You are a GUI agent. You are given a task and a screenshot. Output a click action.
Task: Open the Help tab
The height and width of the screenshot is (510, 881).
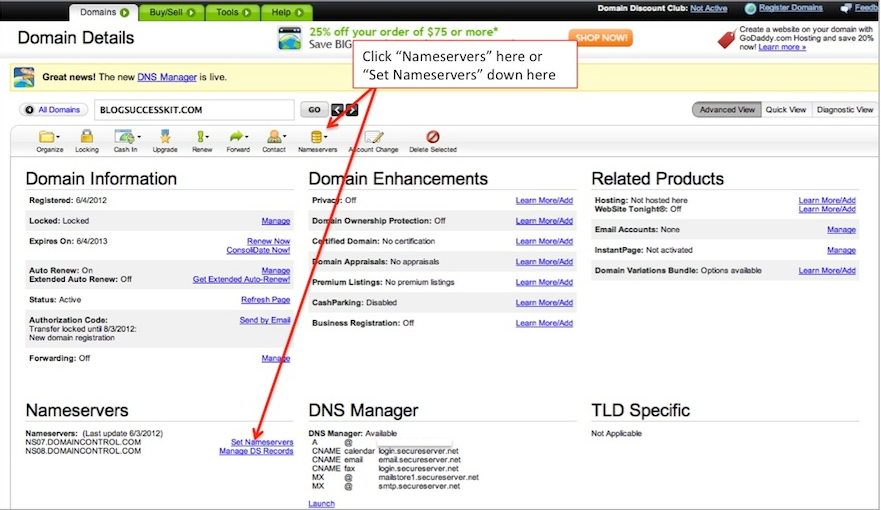(287, 12)
